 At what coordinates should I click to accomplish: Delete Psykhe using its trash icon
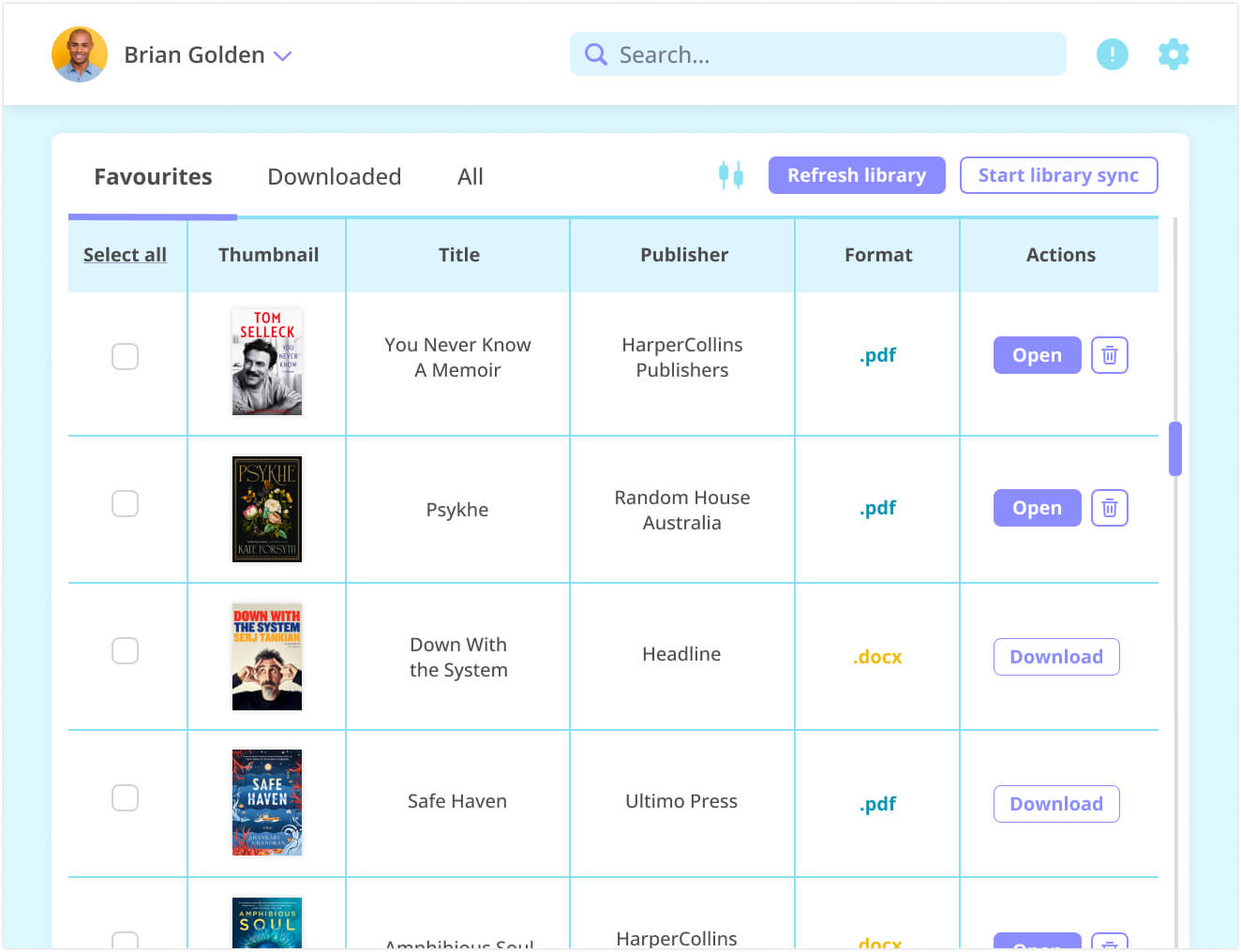click(x=1110, y=508)
